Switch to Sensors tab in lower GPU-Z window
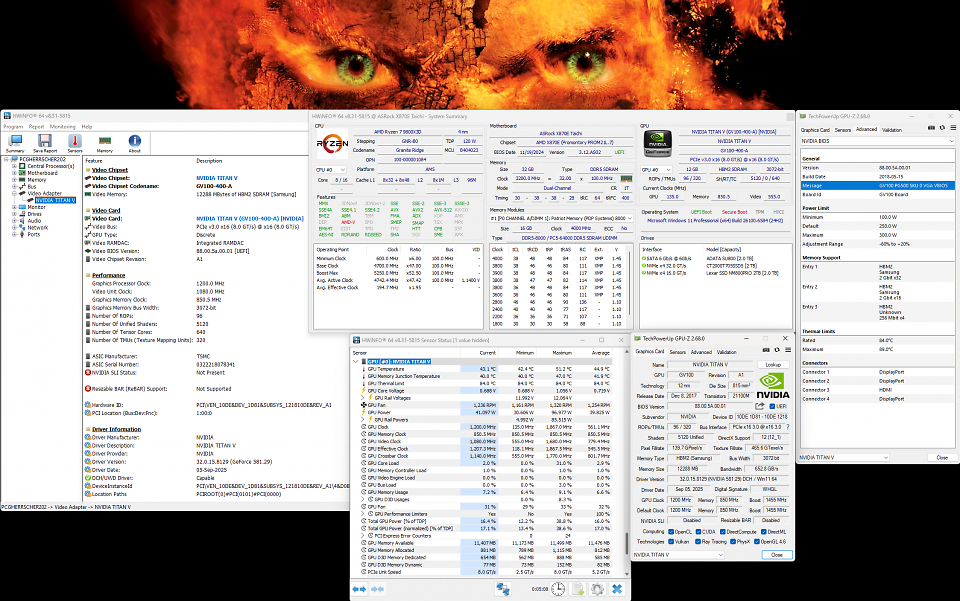This screenshot has height=601, width=960. tap(677, 352)
